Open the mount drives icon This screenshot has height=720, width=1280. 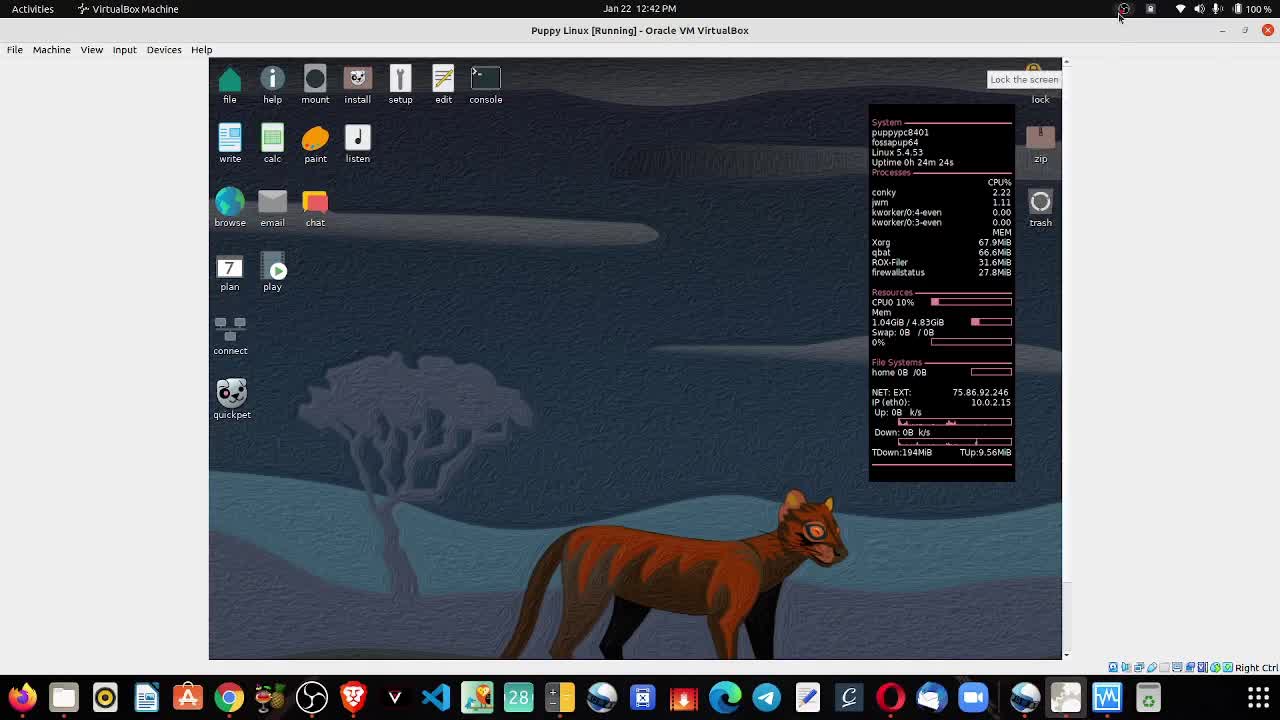(315, 85)
